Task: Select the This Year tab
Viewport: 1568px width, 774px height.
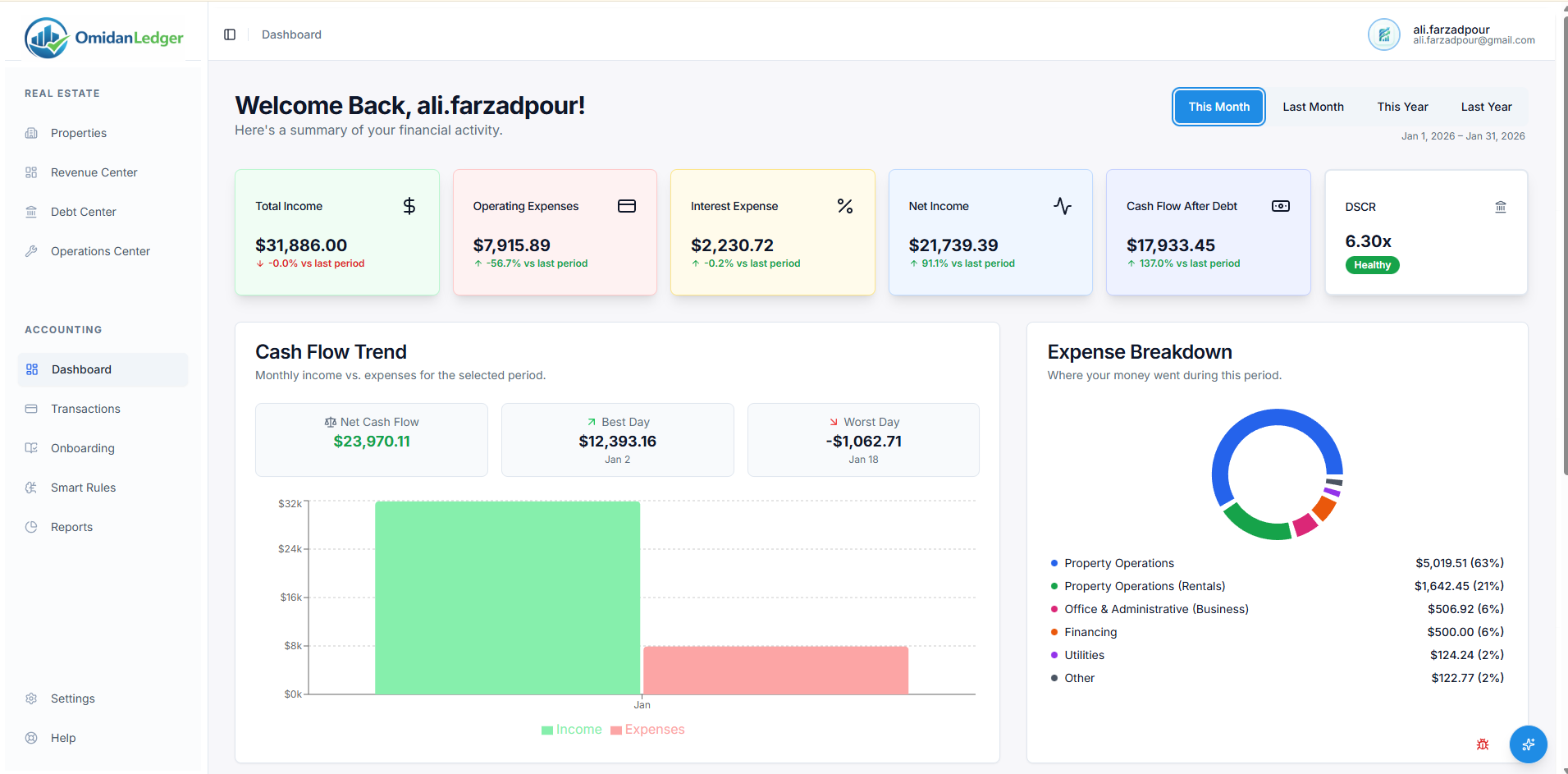Action: tap(1402, 107)
